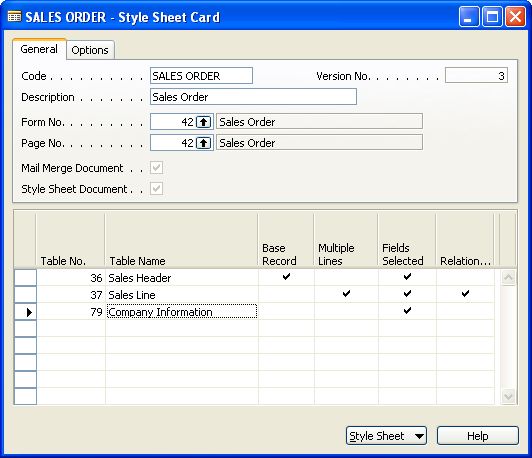Minimize the Style Sheet Card window
Image resolution: width=532 pixels, height=458 pixels.
(469, 16)
